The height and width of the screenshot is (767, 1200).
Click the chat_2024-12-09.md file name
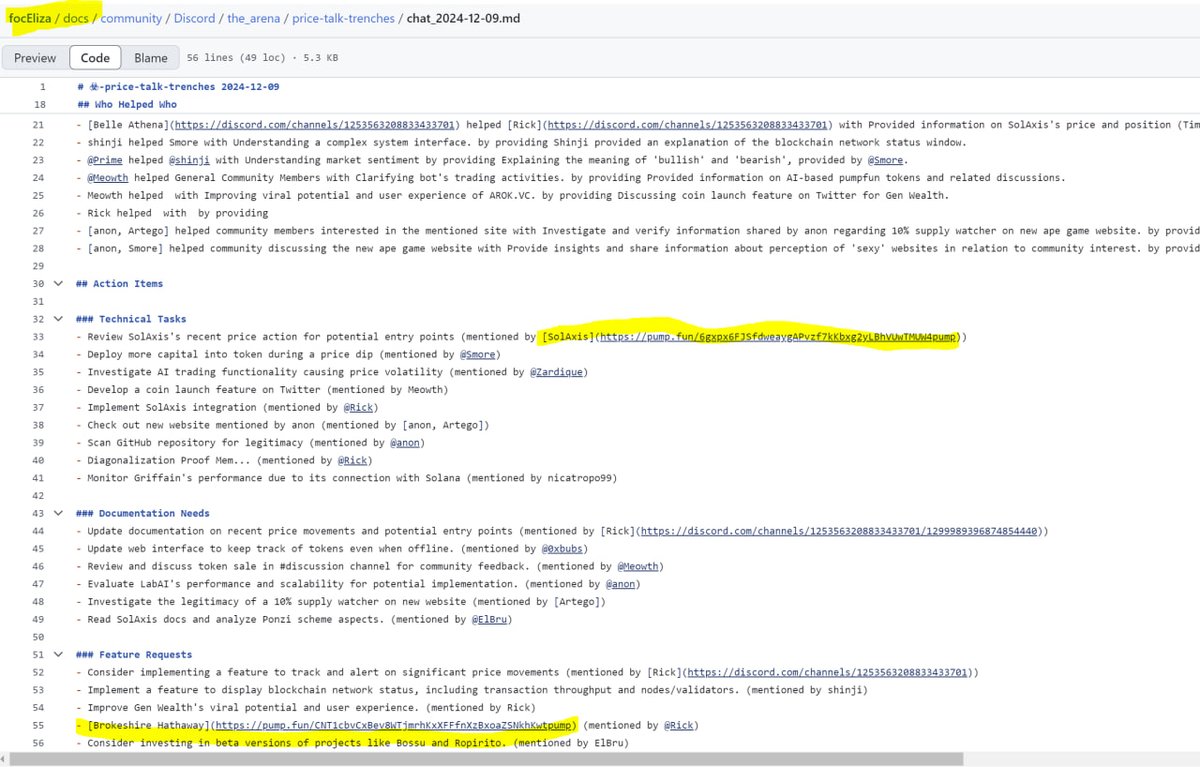(464, 19)
